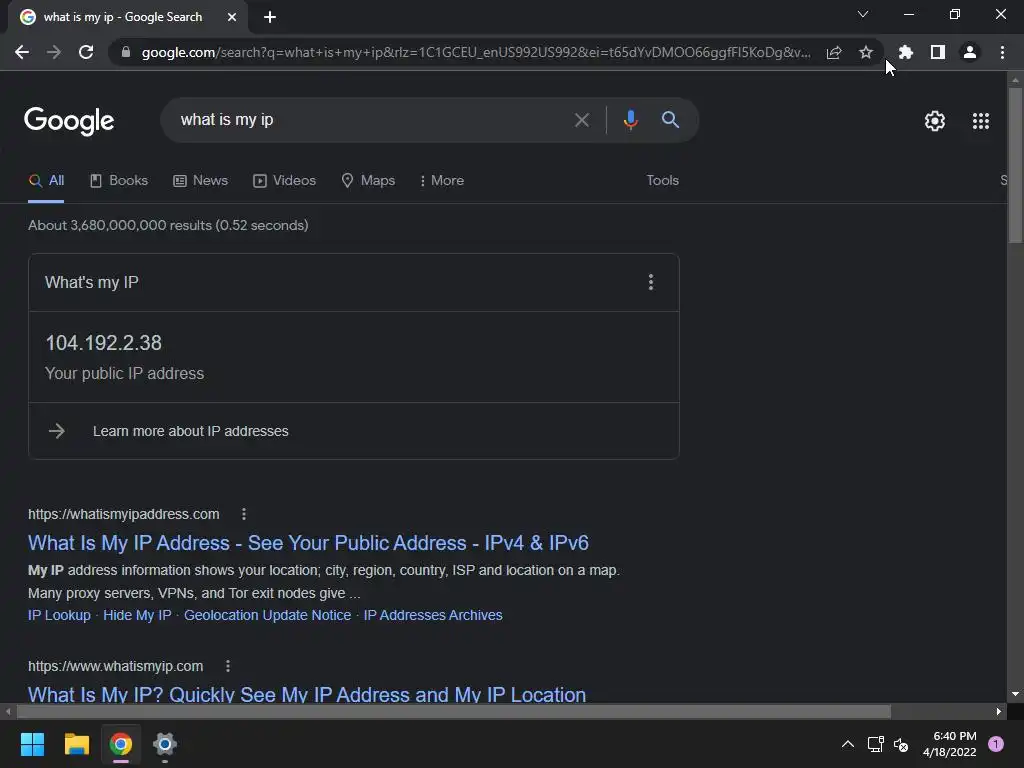Open the Geolocation Update Notice sitelink
Viewport: 1024px width, 768px height.
268,615
